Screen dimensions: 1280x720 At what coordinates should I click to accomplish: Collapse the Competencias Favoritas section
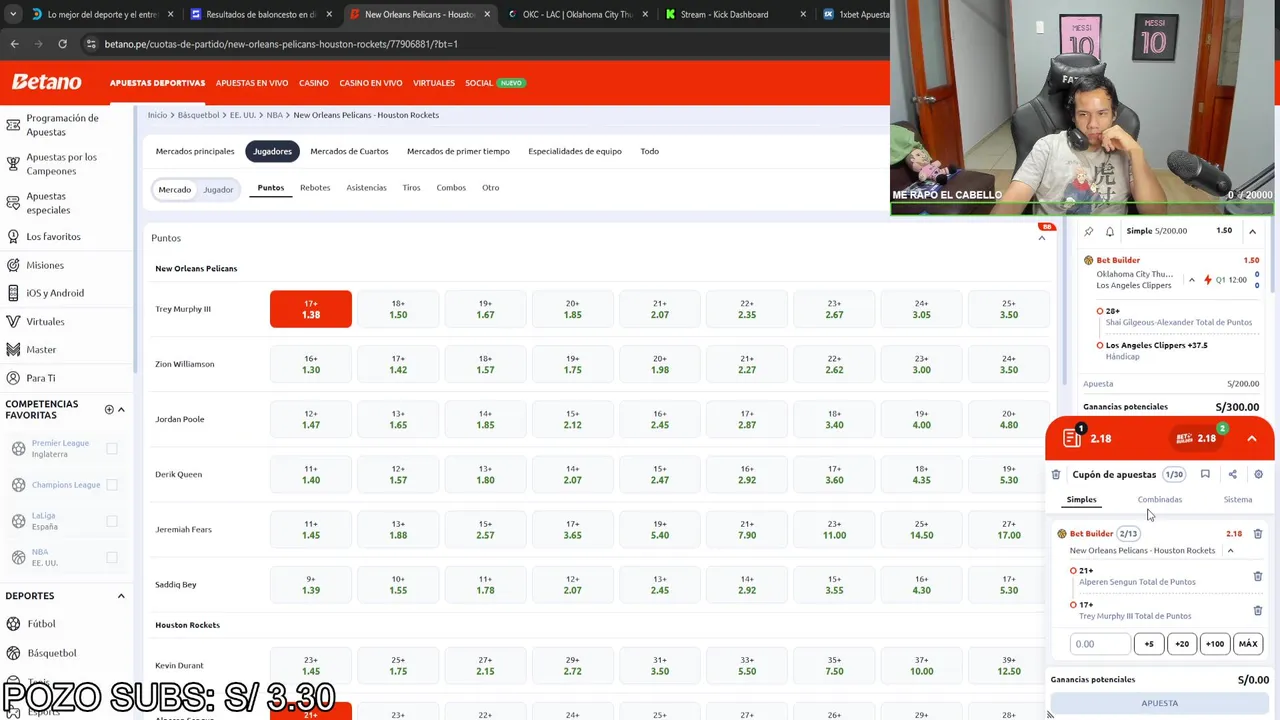tap(121, 409)
